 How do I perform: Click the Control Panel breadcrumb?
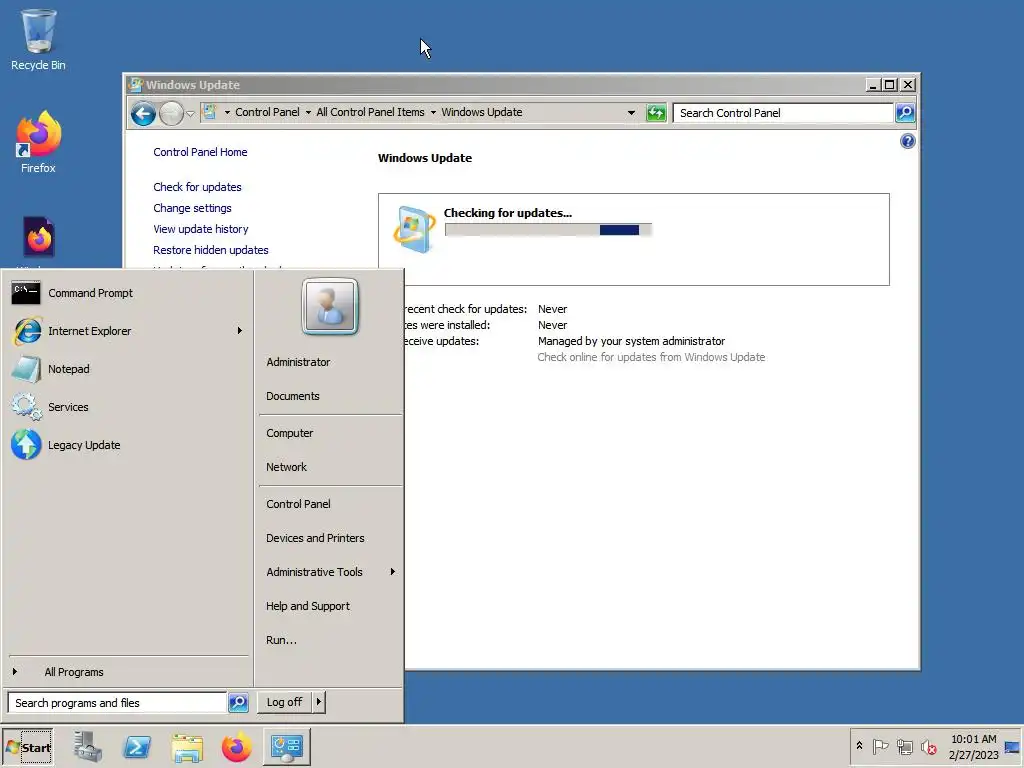pyautogui.click(x=267, y=112)
